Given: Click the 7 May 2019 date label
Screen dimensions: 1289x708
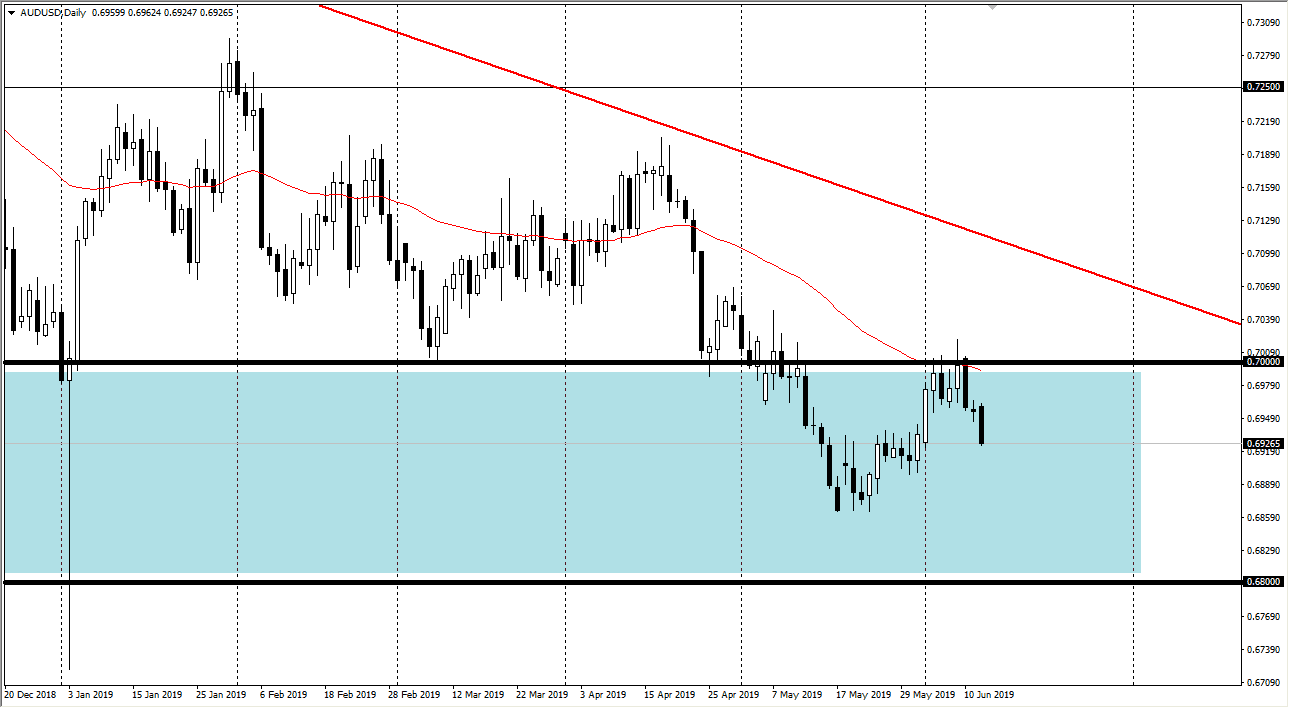Looking at the screenshot, I should click(797, 694).
